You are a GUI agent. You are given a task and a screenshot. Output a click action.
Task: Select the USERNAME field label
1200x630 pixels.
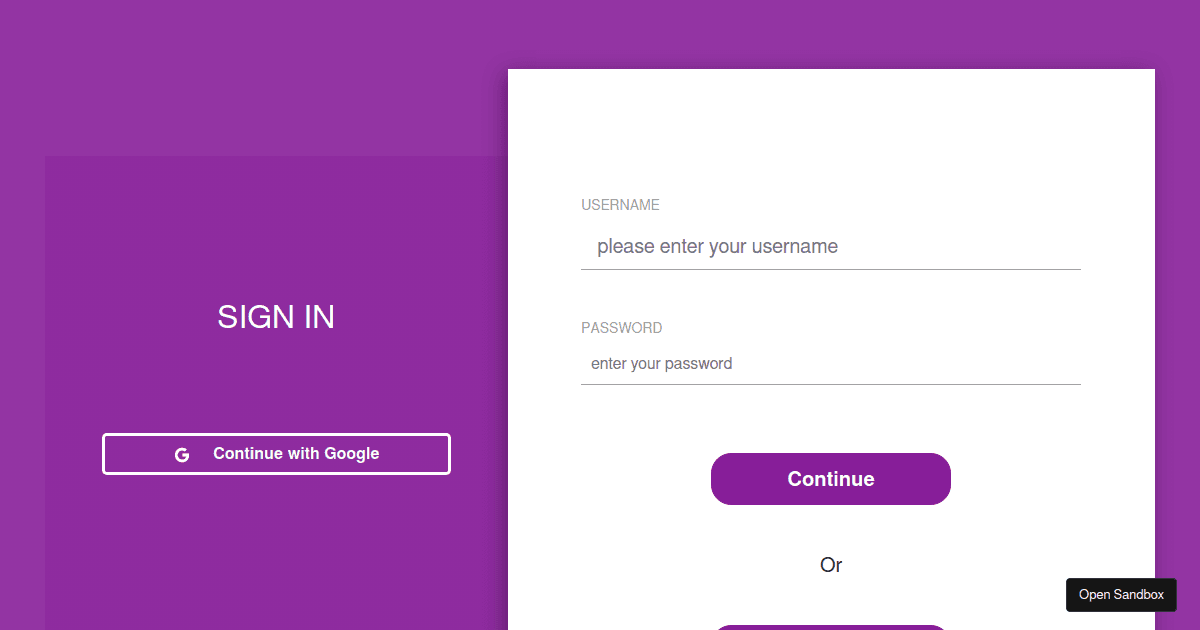point(620,204)
